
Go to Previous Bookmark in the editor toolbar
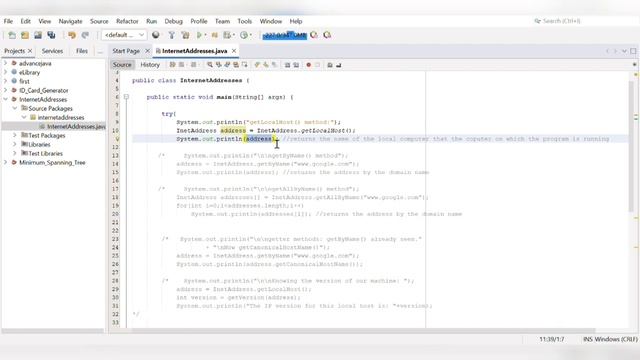[257, 64]
